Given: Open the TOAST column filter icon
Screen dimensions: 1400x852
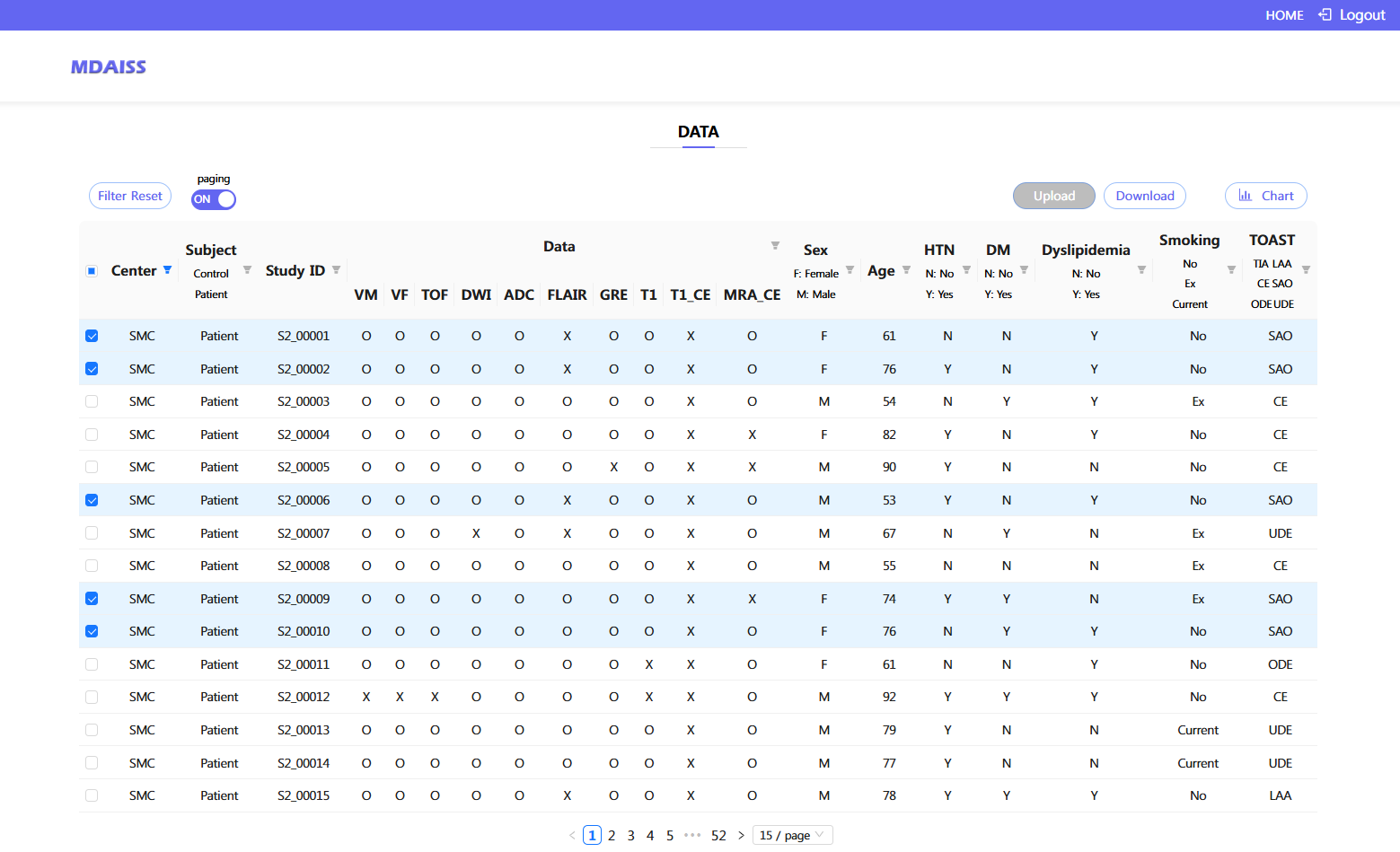Looking at the screenshot, I should pos(1306,270).
